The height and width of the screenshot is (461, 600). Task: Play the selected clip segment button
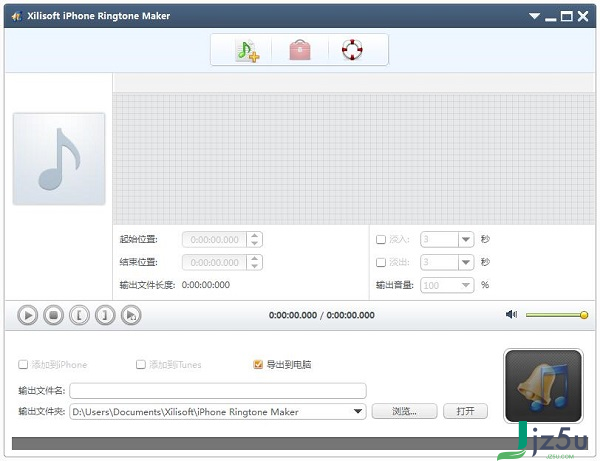point(131,315)
